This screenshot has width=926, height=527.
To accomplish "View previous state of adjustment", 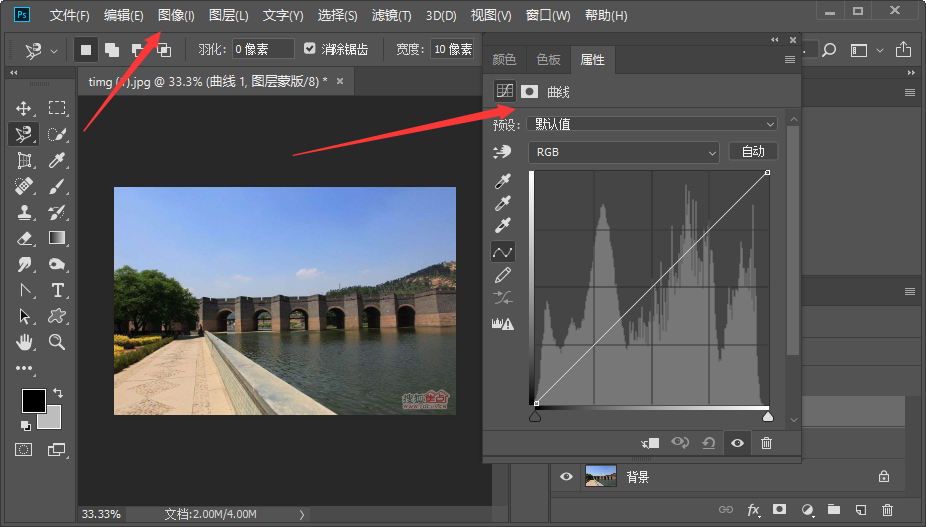I will click(x=680, y=443).
